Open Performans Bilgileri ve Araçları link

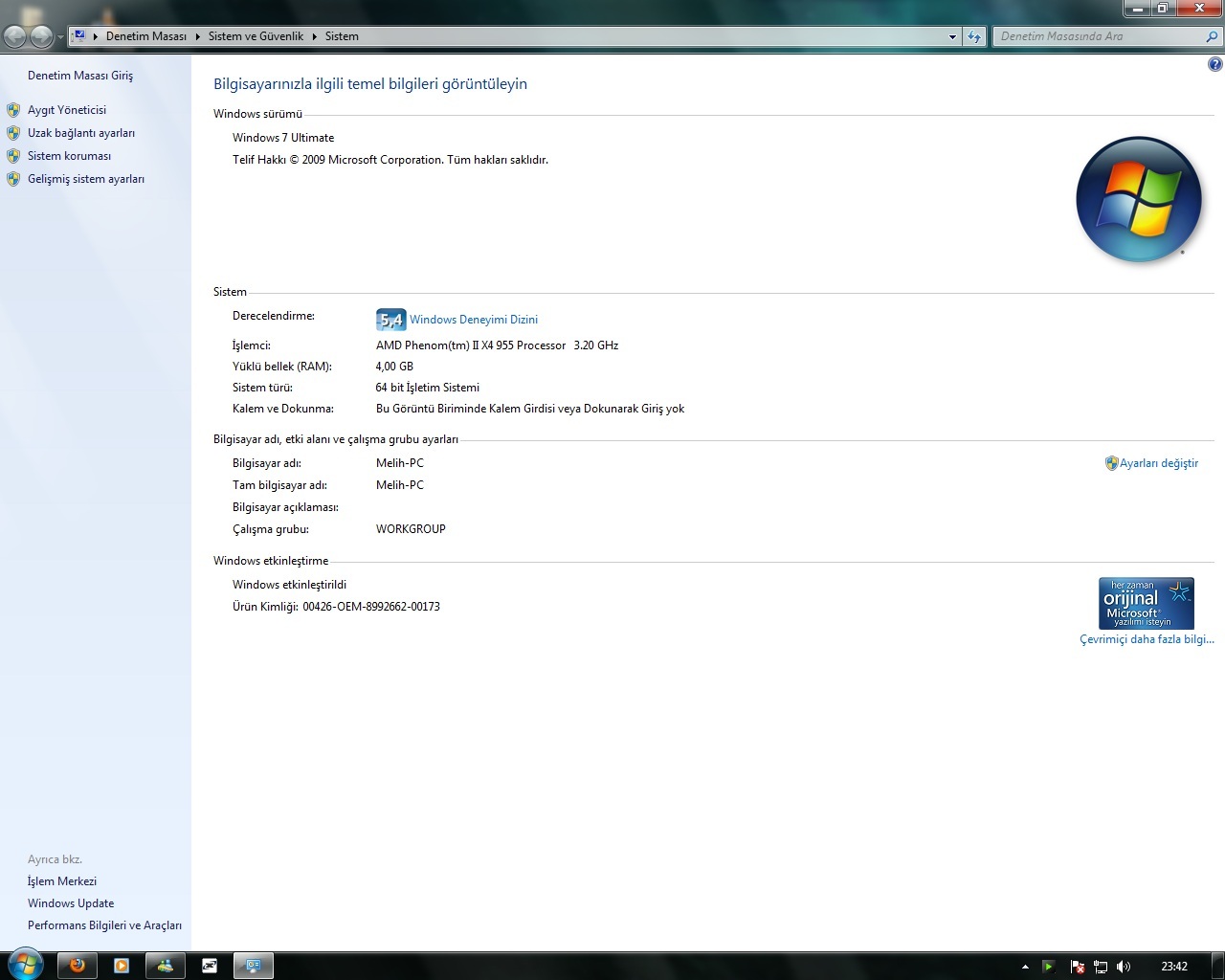pos(104,925)
